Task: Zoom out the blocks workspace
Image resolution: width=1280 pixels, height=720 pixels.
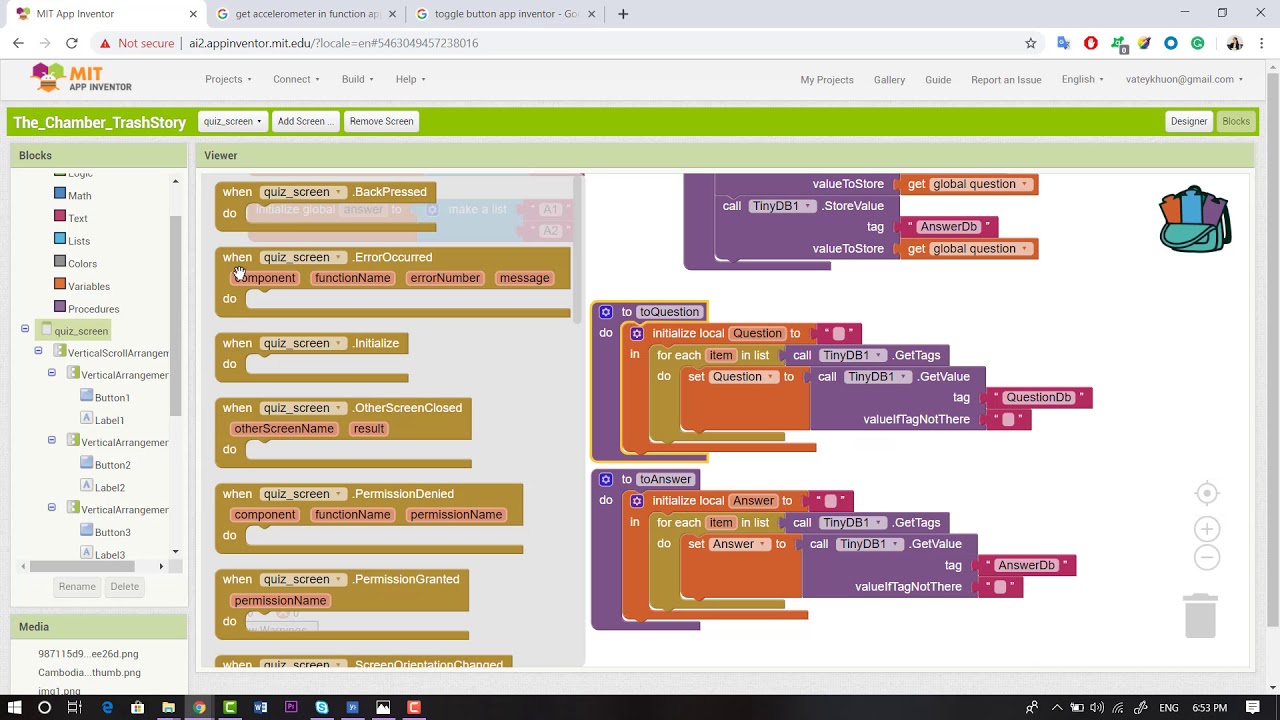Action: click(1207, 558)
